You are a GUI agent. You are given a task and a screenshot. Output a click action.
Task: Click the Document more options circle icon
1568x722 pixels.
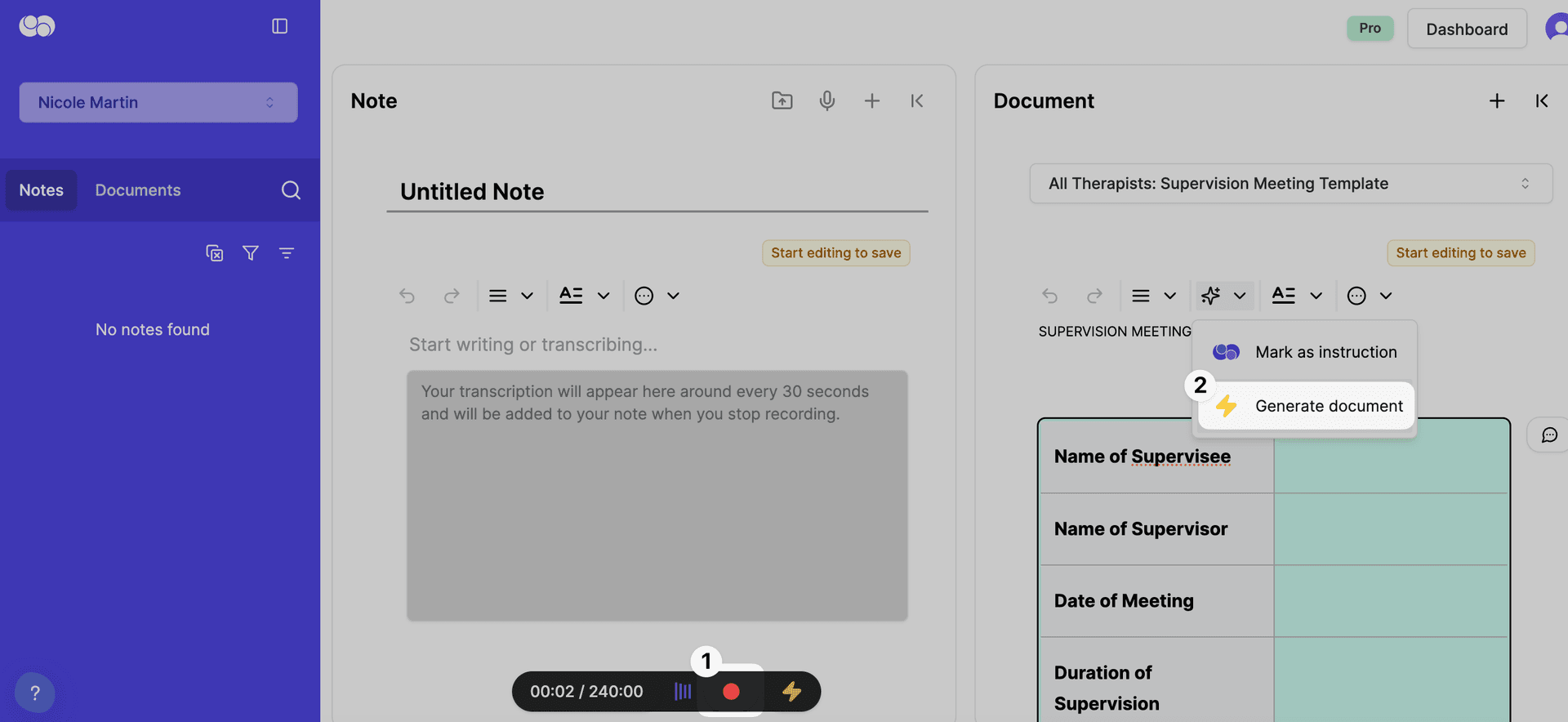click(1356, 296)
